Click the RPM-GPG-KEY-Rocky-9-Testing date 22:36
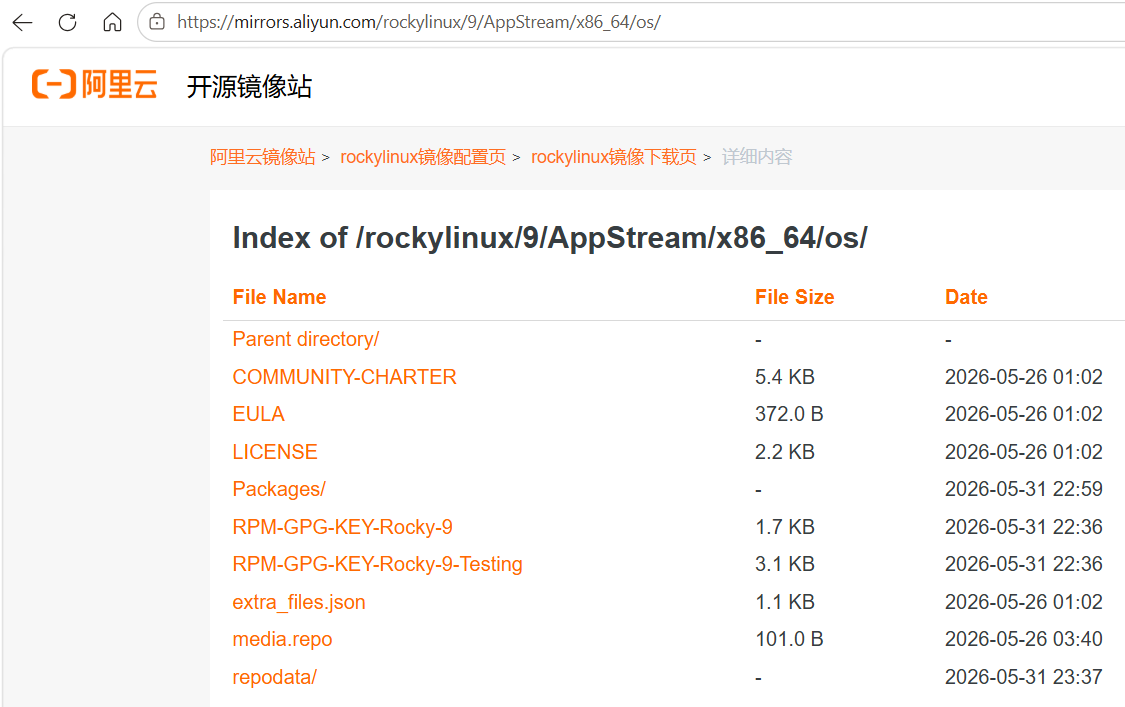The image size is (1125, 707). (x=1024, y=564)
